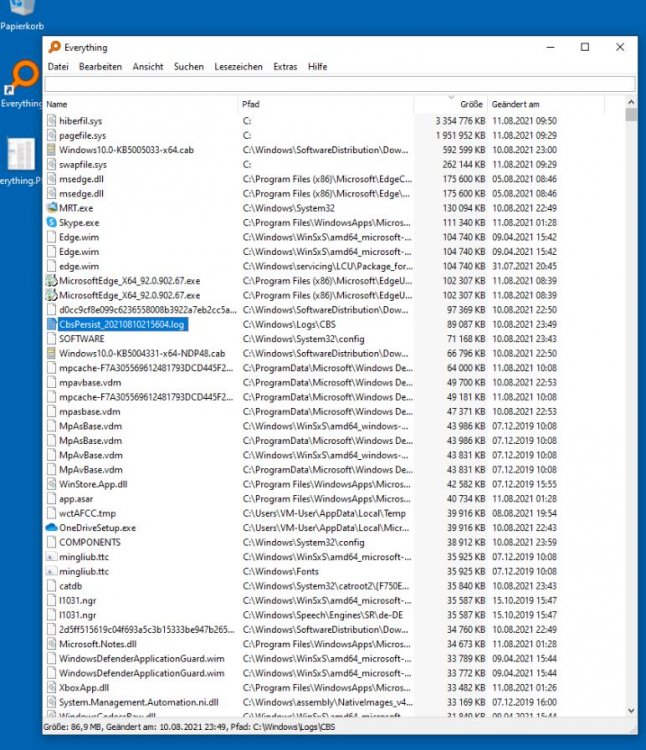Open the Extras menu
Screen dimensions: 646x750
pos(285,66)
